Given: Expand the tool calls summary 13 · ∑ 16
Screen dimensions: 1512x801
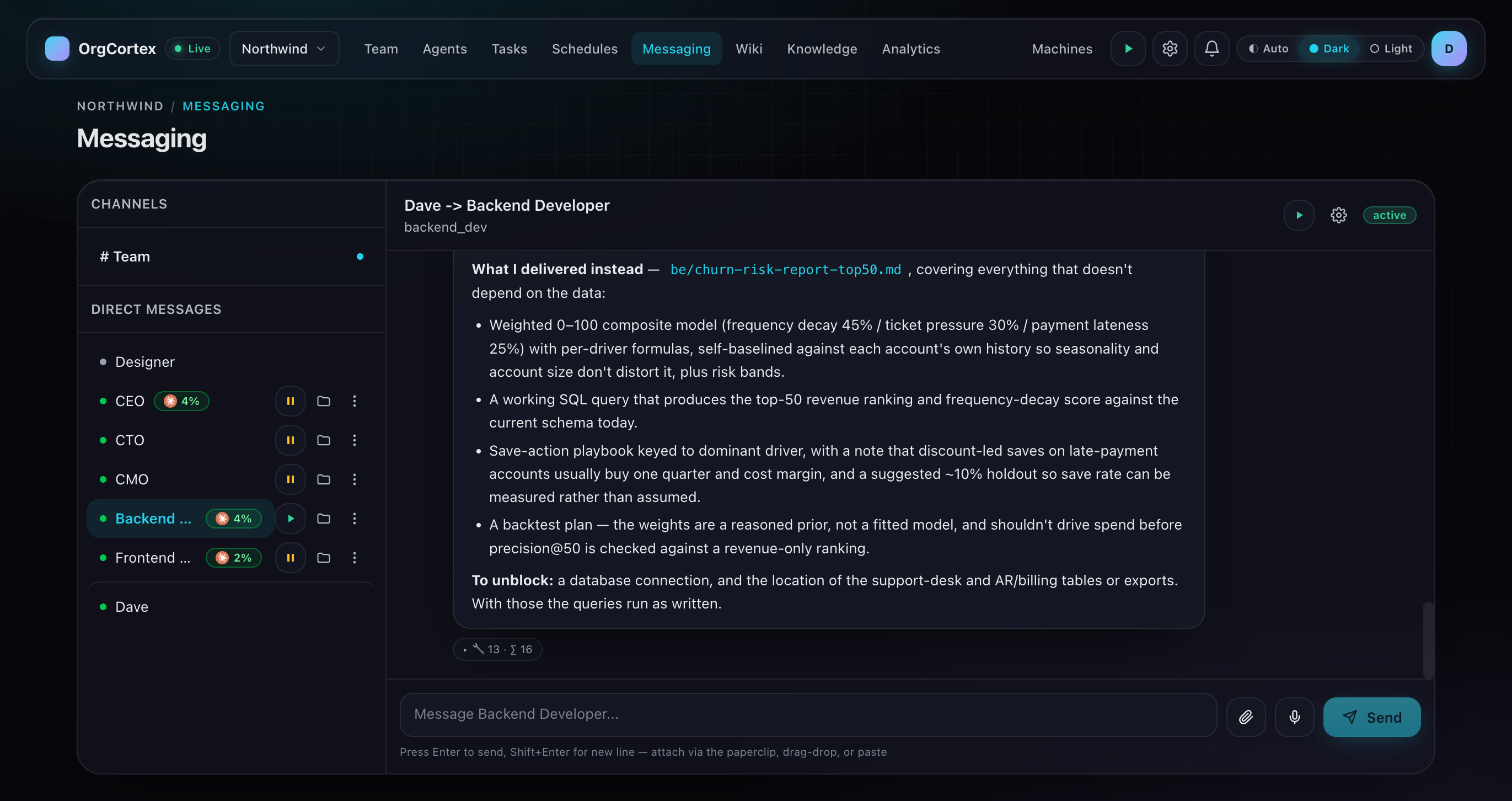Looking at the screenshot, I should coord(497,649).
